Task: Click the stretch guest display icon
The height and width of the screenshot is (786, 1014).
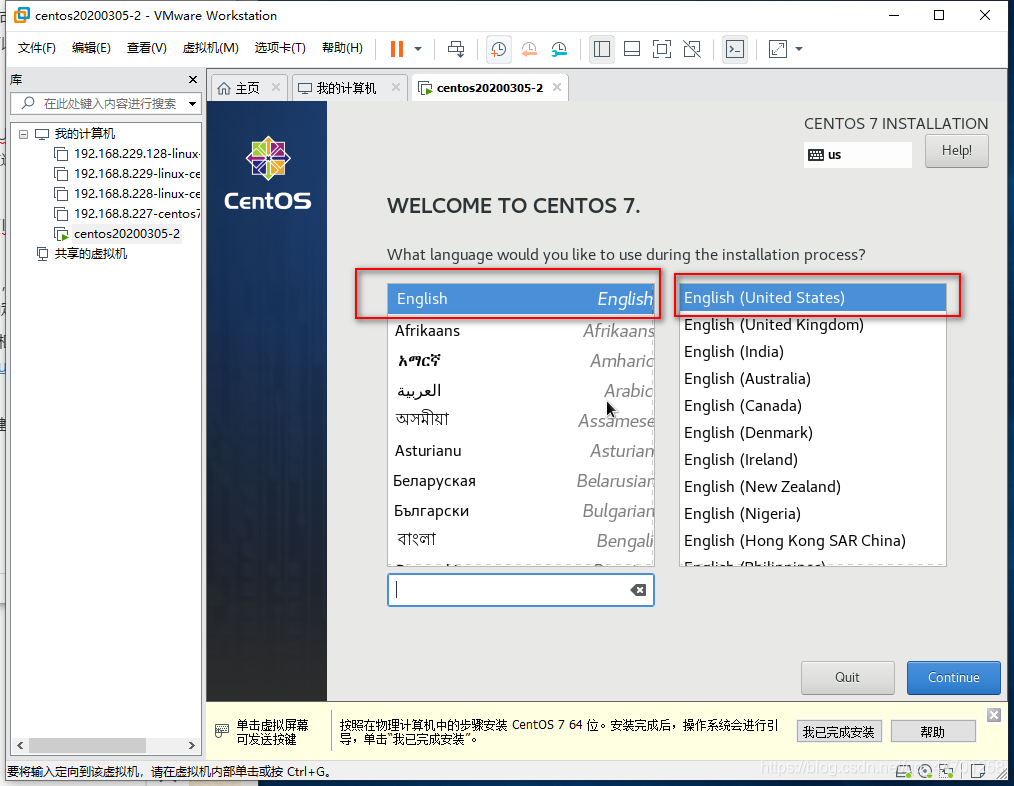Action: [778, 49]
